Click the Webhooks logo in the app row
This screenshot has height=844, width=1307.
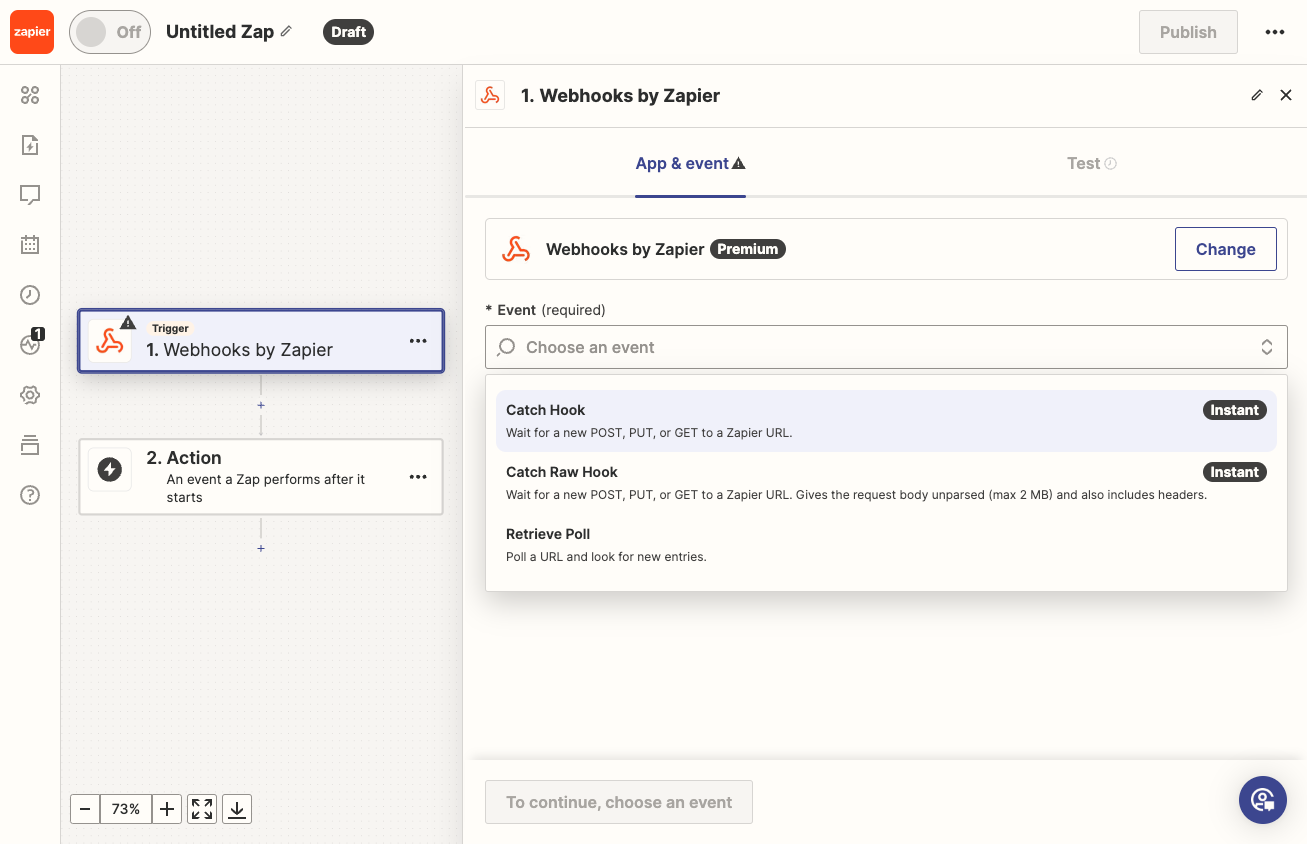click(x=516, y=249)
